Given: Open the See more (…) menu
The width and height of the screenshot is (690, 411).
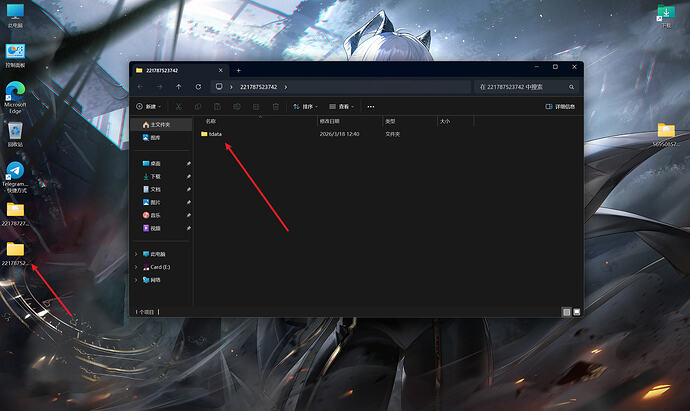Looking at the screenshot, I should pos(371,106).
